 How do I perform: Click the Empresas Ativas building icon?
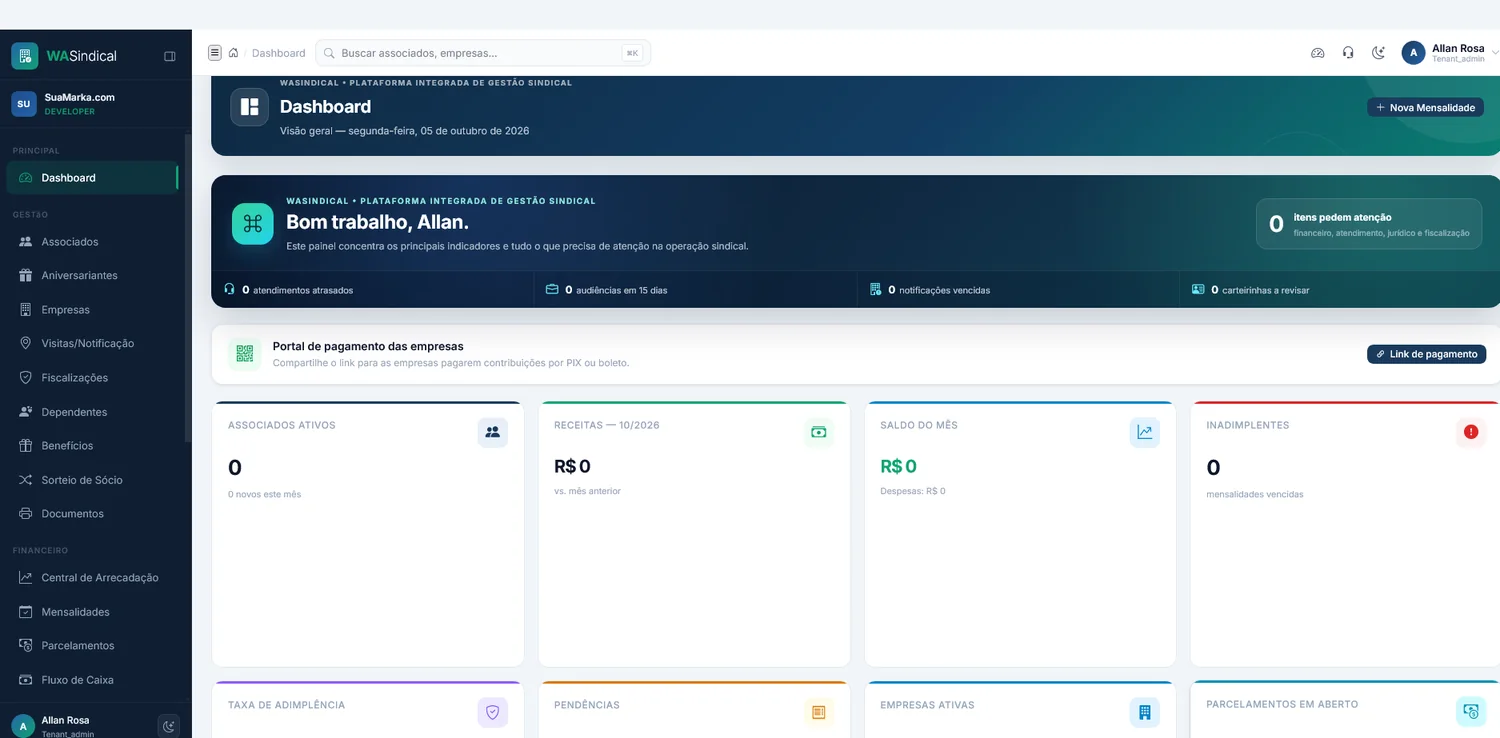pyautogui.click(x=1144, y=712)
